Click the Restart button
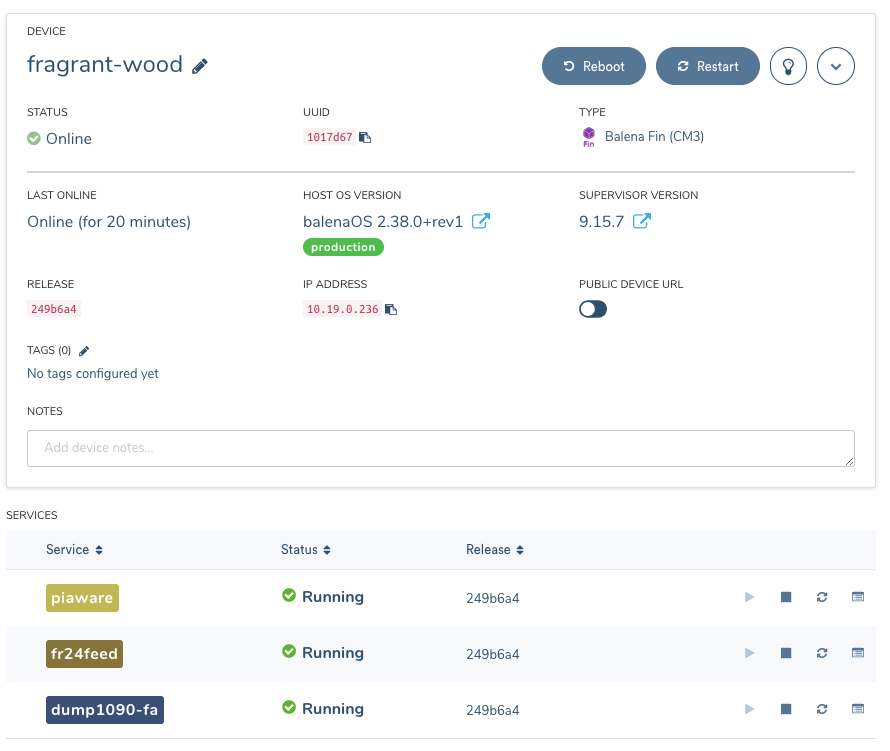Screen dimensions: 890x751 708,66
